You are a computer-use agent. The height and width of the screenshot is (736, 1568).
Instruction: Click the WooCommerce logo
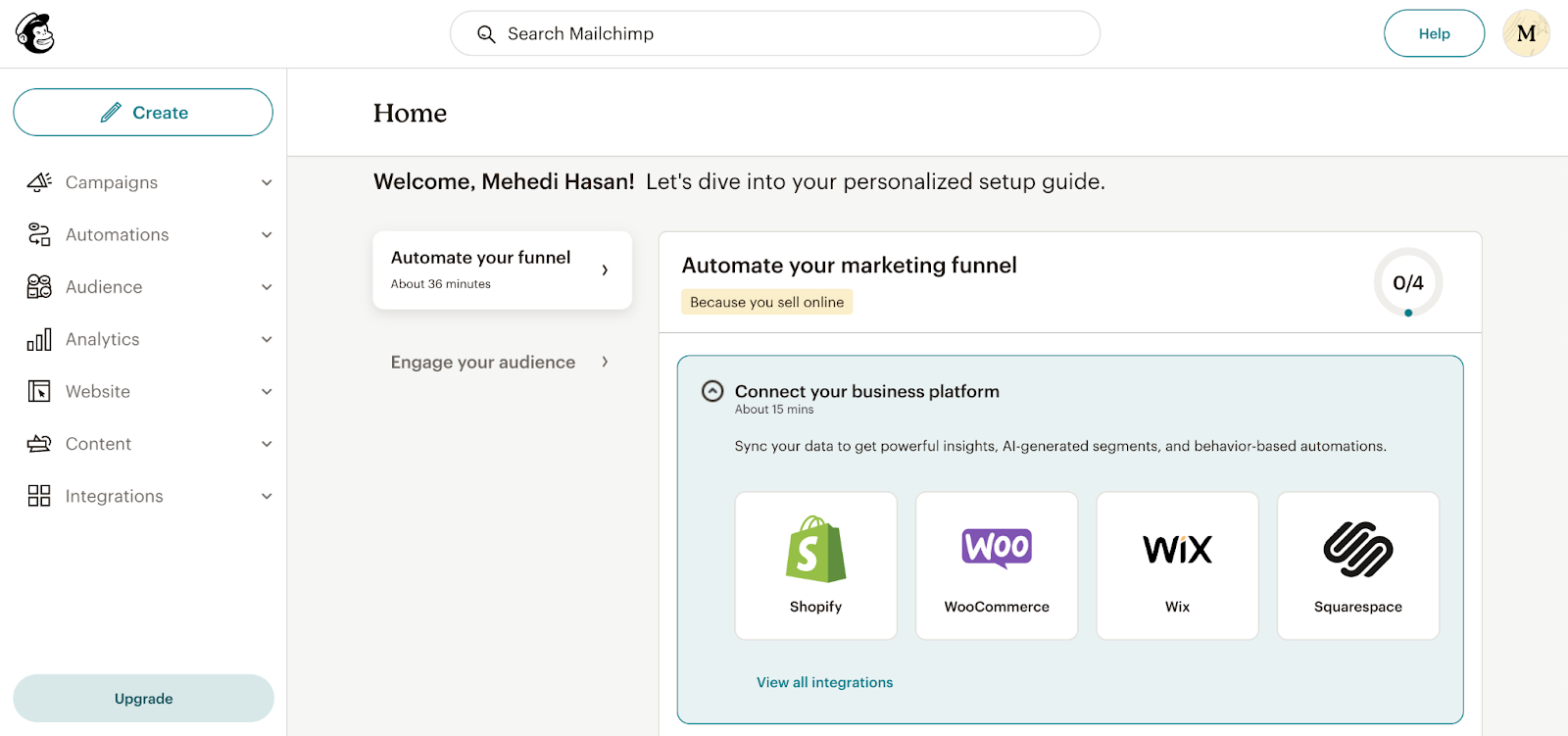[997, 548]
